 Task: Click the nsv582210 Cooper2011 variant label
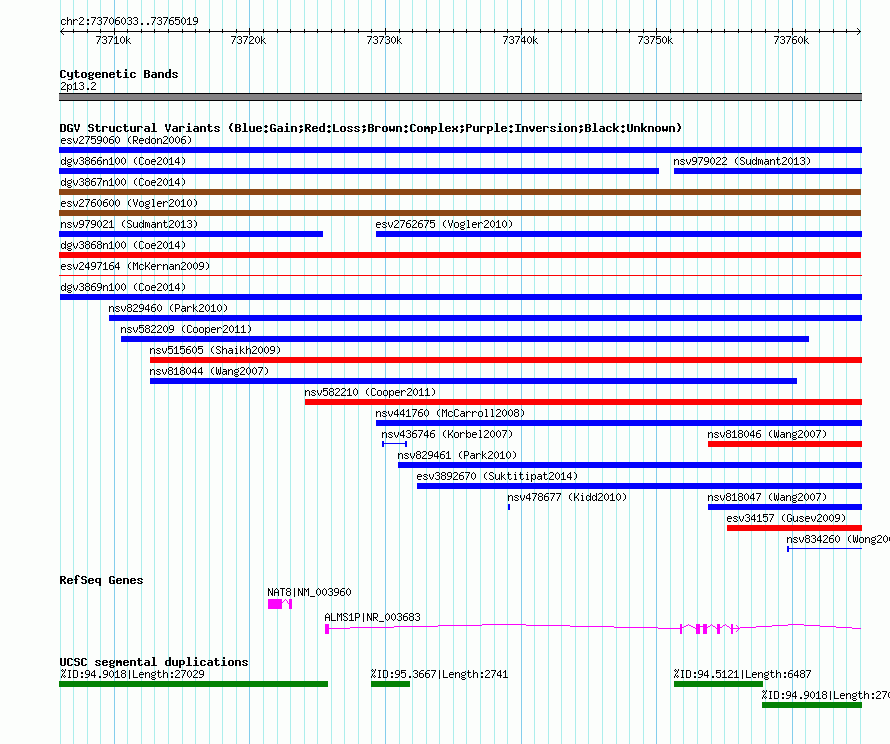[x=370, y=392]
